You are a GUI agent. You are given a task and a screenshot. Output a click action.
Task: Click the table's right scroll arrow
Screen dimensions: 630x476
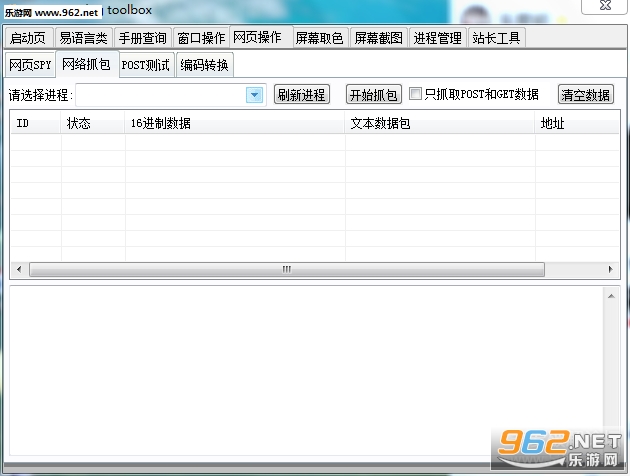pyautogui.click(x=610, y=269)
